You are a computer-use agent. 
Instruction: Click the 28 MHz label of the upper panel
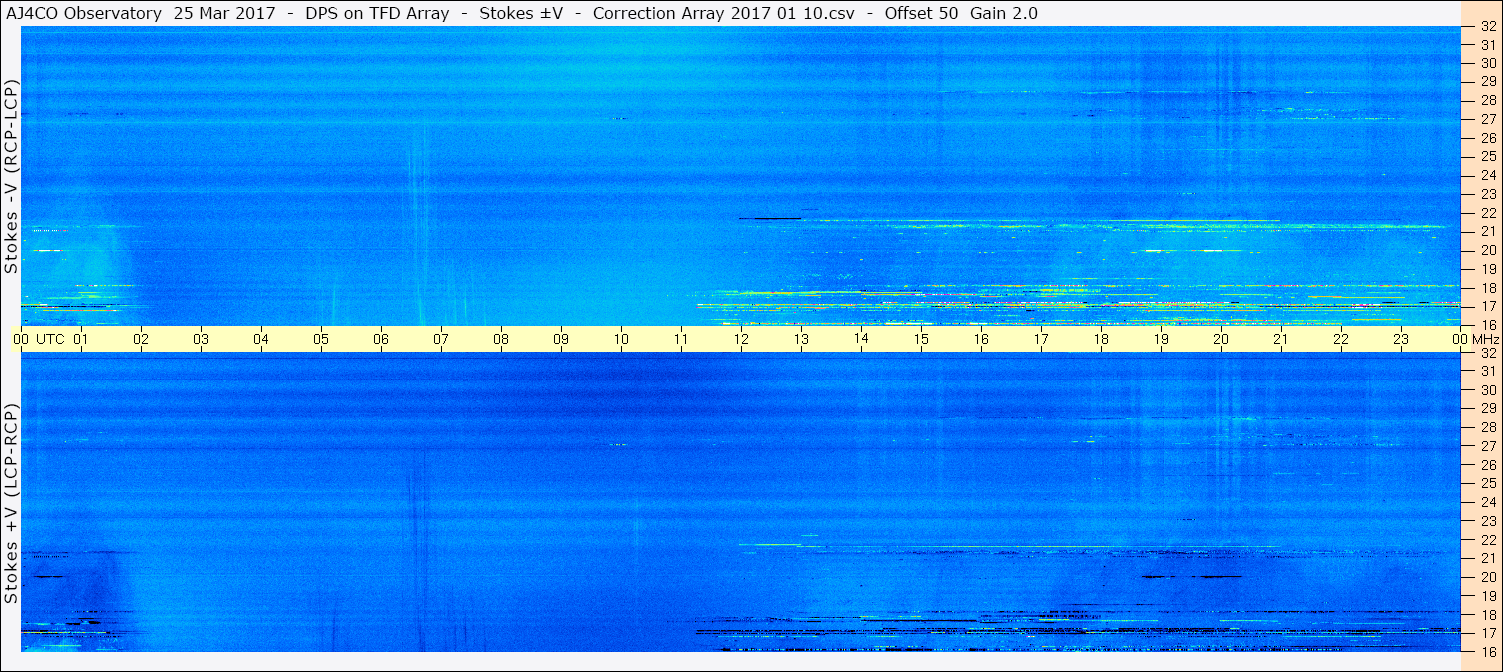click(1488, 100)
